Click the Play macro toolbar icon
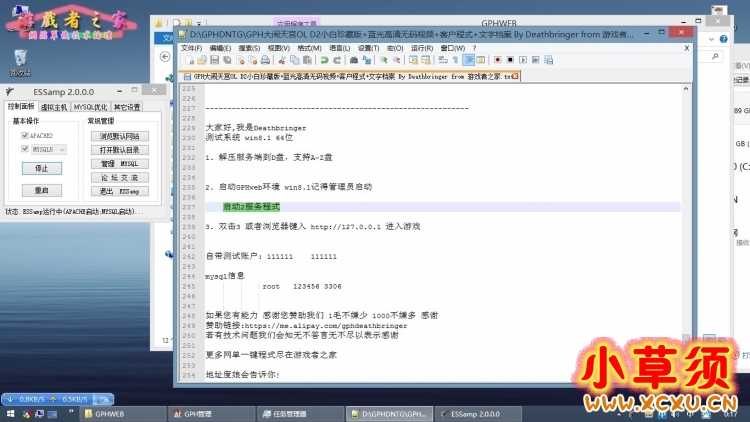Screen dimensions: 750x422 [523, 60]
